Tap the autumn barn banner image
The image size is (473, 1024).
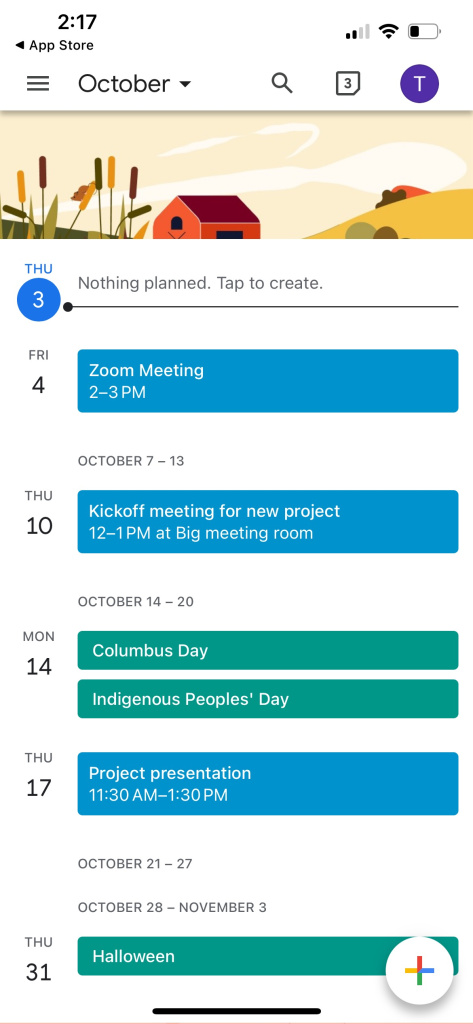tap(236, 175)
